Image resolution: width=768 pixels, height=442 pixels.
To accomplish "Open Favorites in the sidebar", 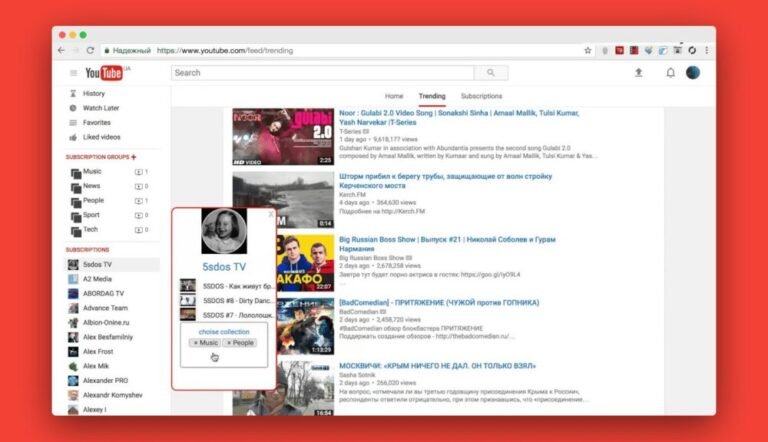I will tap(96, 123).
